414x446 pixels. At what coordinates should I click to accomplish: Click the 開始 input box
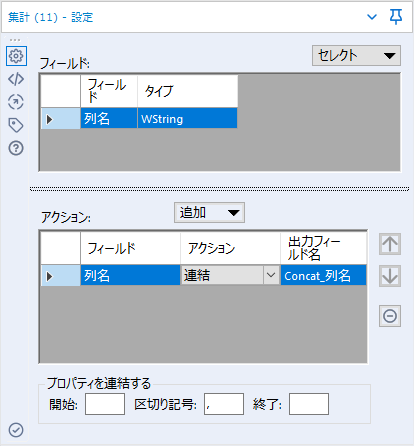(105, 404)
